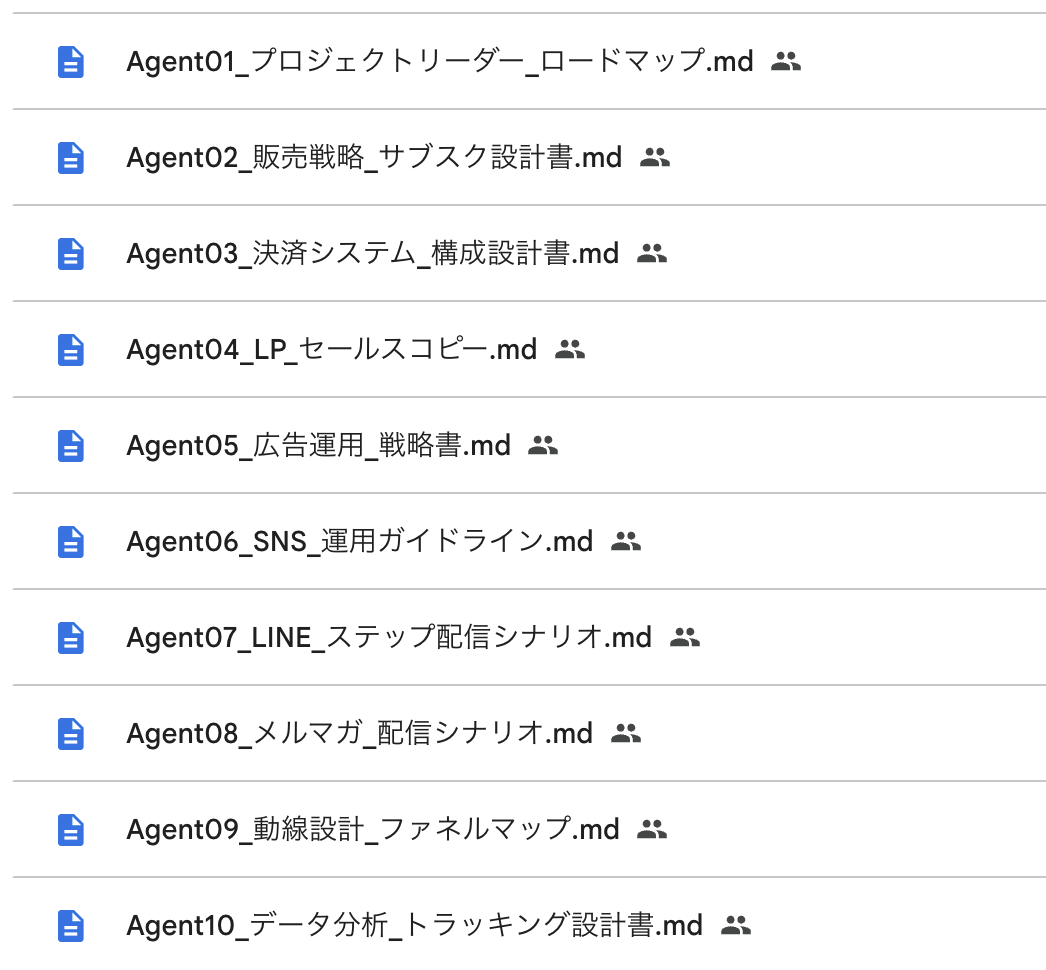Select Agent09_動線設計_ファネルマップ.md filename

[372, 830]
